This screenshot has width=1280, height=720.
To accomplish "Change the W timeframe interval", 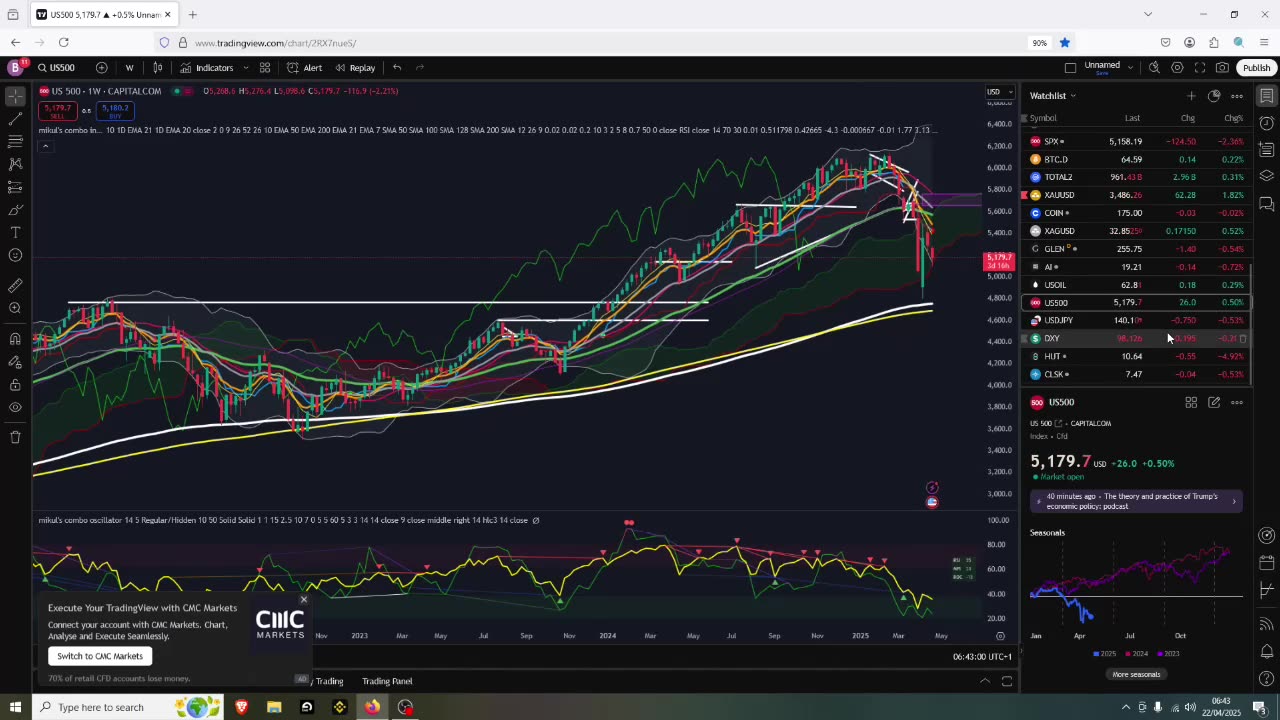I will 129,68.
